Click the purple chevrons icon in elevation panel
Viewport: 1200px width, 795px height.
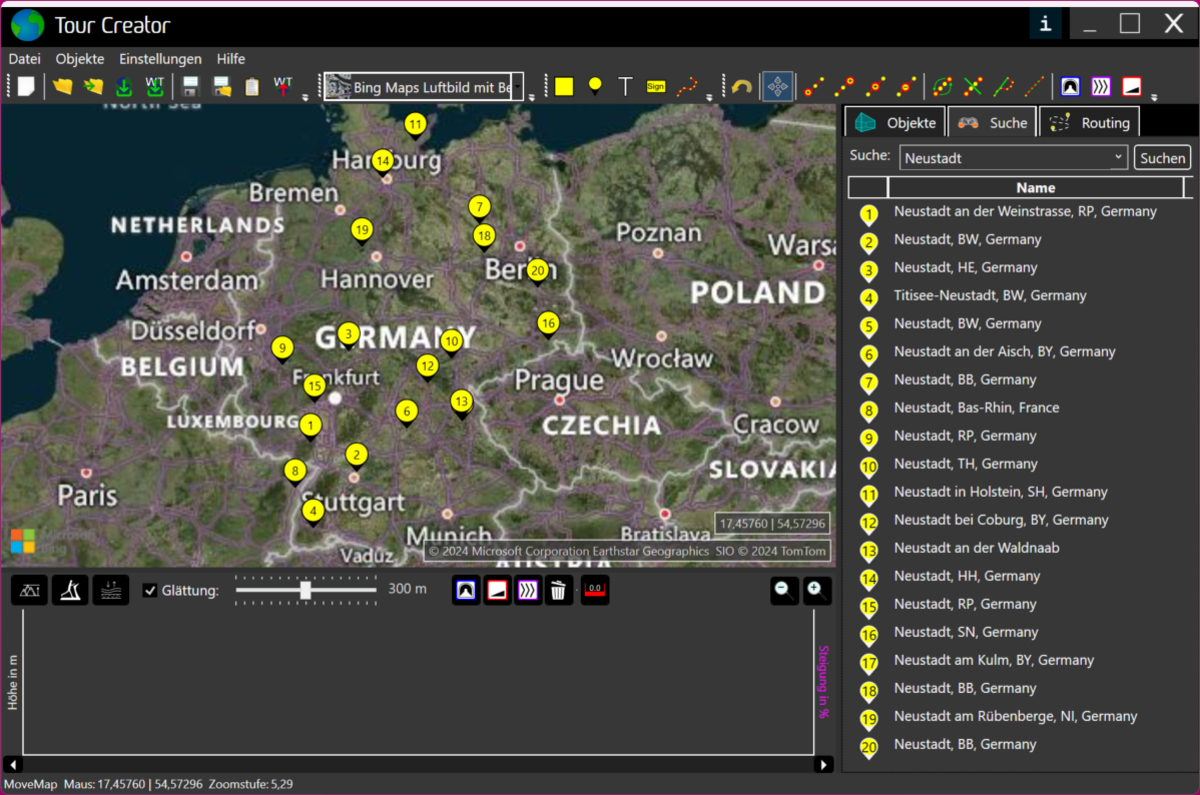(x=528, y=590)
